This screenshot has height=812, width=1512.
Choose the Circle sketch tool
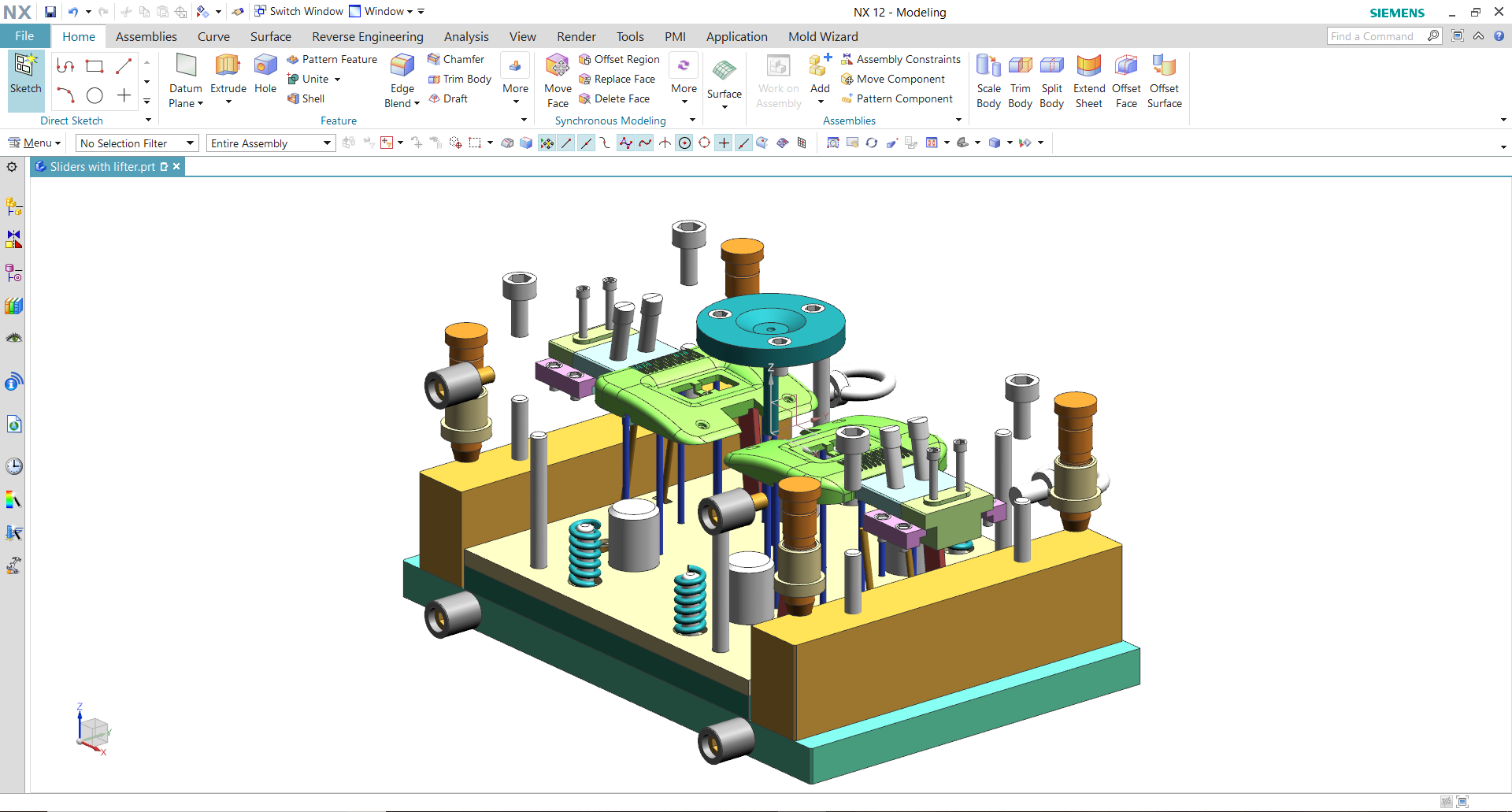click(94, 95)
